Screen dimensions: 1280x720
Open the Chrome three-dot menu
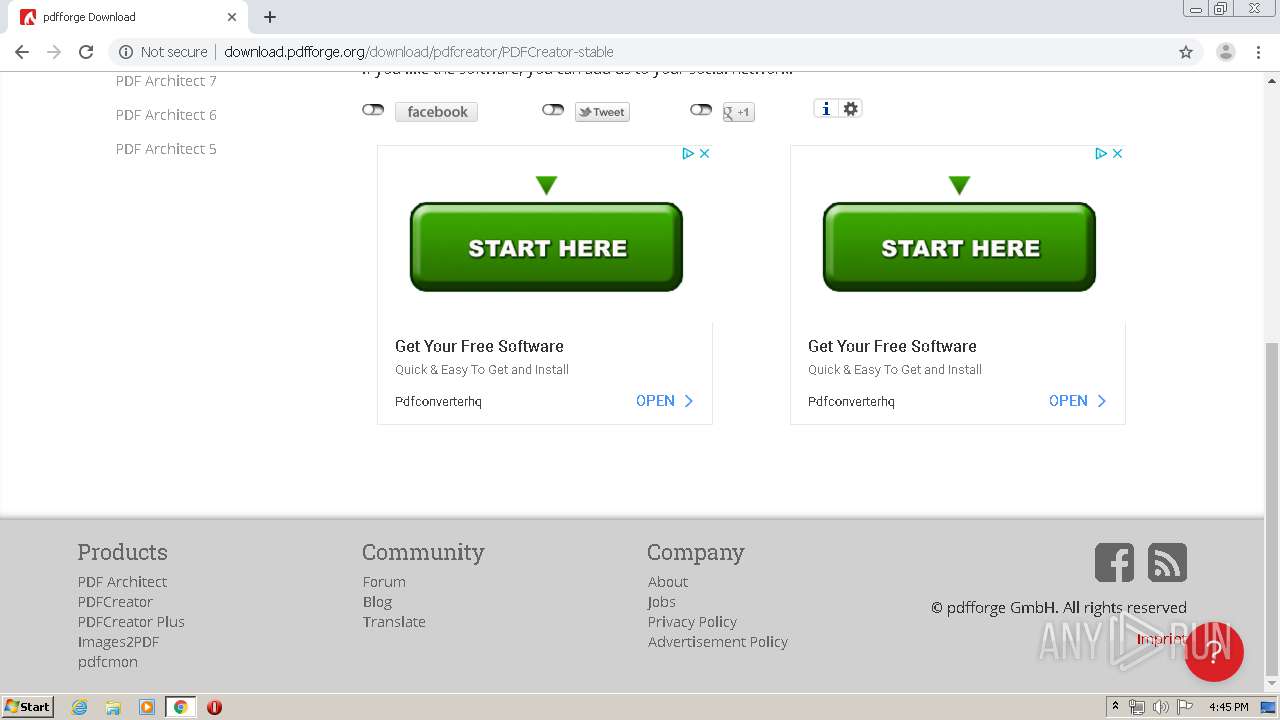coord(1258,52)
